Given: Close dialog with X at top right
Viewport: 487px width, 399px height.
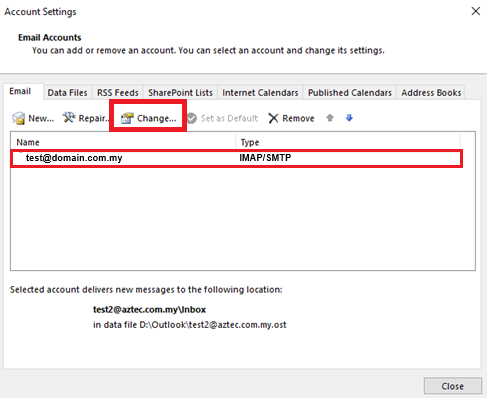Looking at the screenshot, I should pos(476,11).
